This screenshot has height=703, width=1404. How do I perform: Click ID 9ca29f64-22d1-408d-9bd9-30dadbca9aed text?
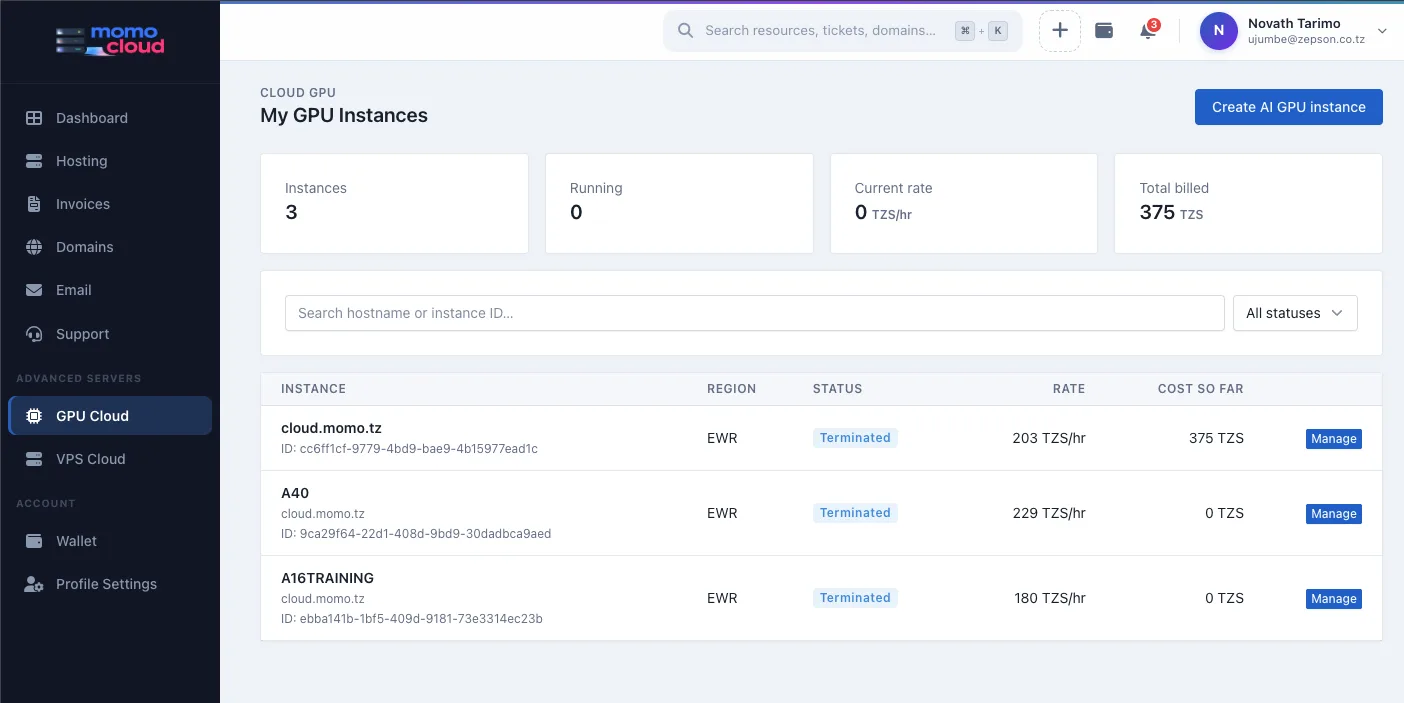pos(416,534)
